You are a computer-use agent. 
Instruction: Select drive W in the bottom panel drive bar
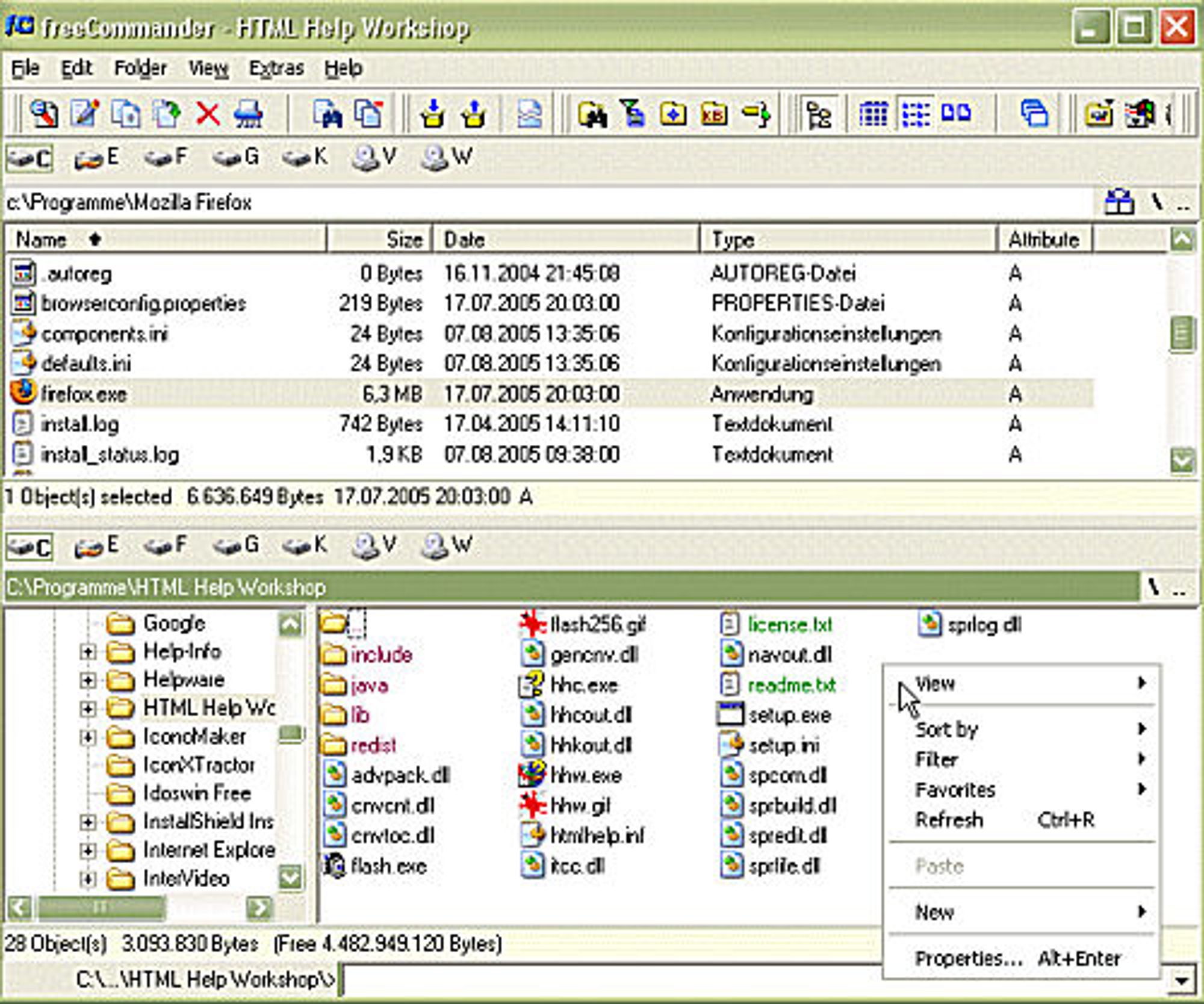445,546
